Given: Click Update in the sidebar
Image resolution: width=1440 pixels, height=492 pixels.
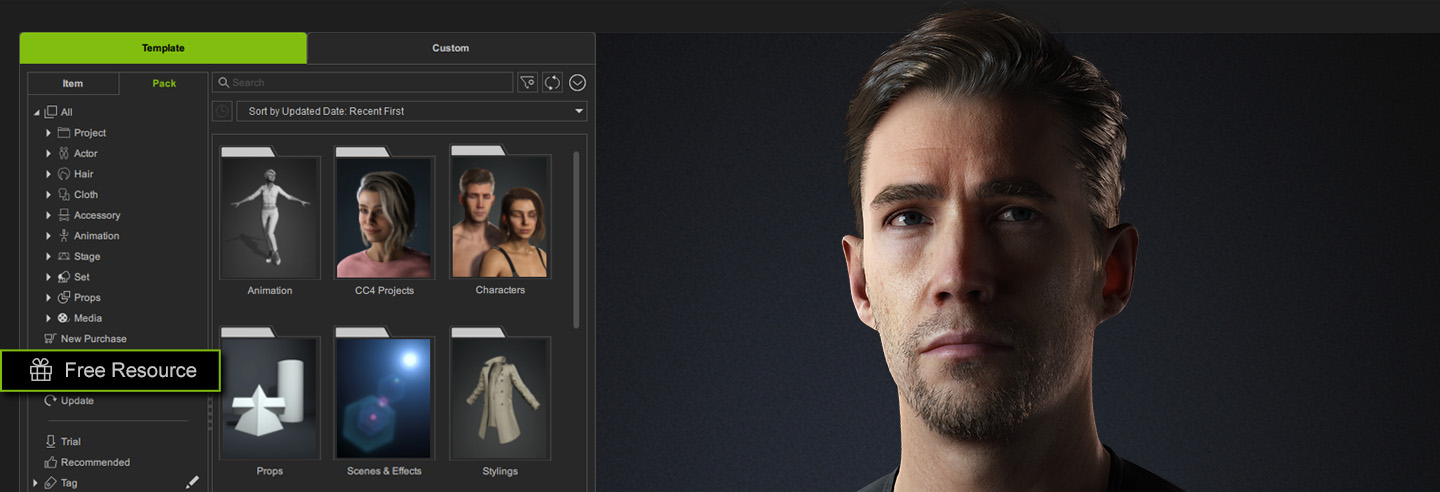Looking at the screenshot, I should (x=77, y=401).
